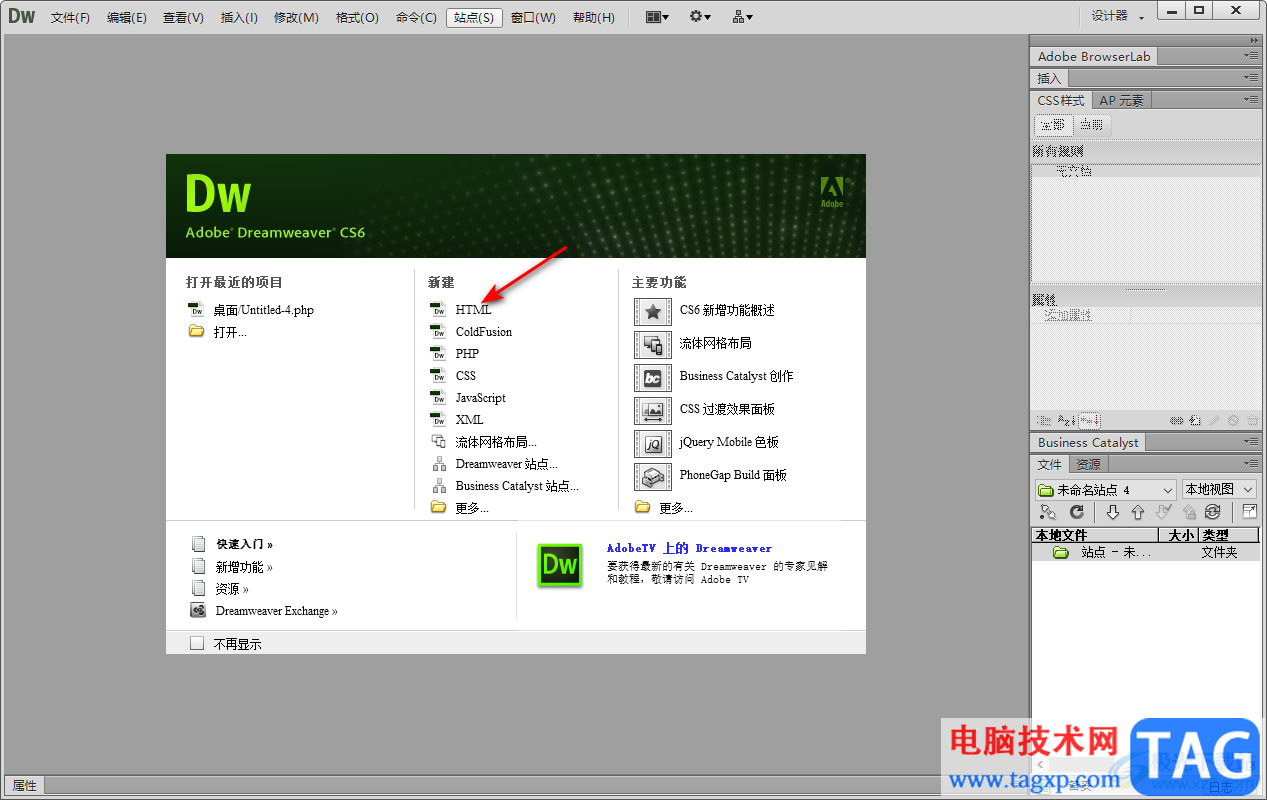1267x800 pixels.
Task: Open the 站点(S) menu
Action: 474,18
